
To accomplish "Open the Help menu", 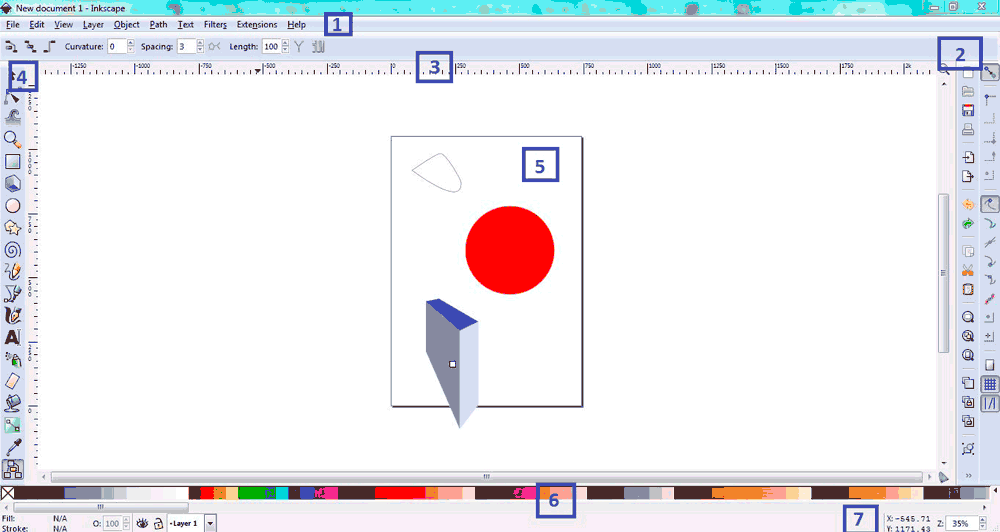I will (297, 24).
